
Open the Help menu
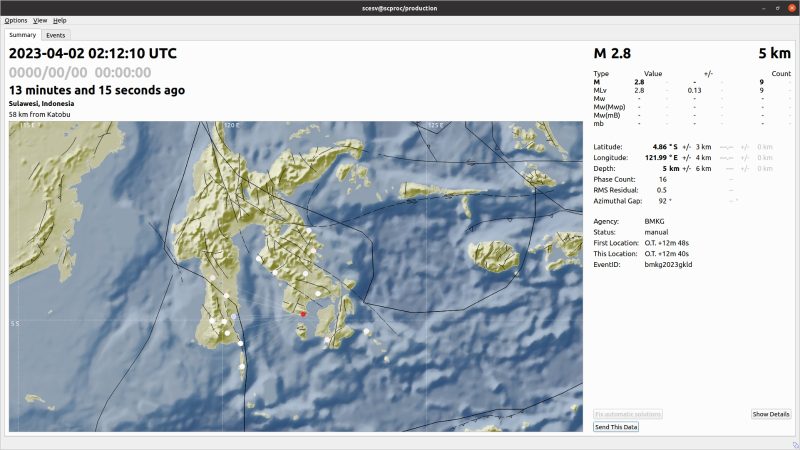click(60, 20)
